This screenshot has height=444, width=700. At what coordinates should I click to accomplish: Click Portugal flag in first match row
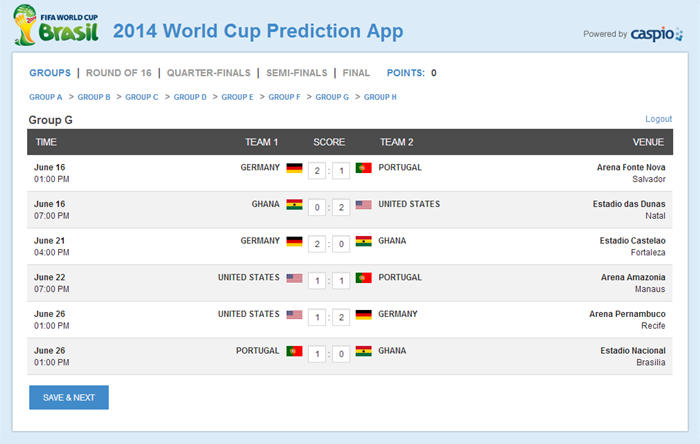[363, 168]
